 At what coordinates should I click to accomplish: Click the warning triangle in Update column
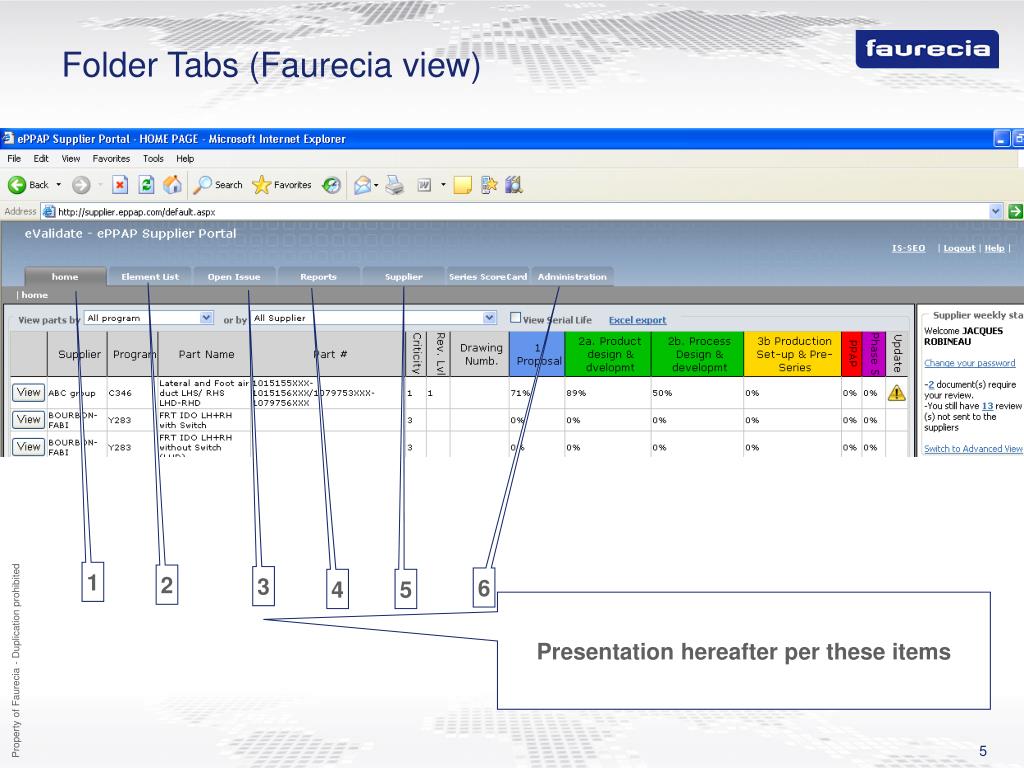click(897, 392)
